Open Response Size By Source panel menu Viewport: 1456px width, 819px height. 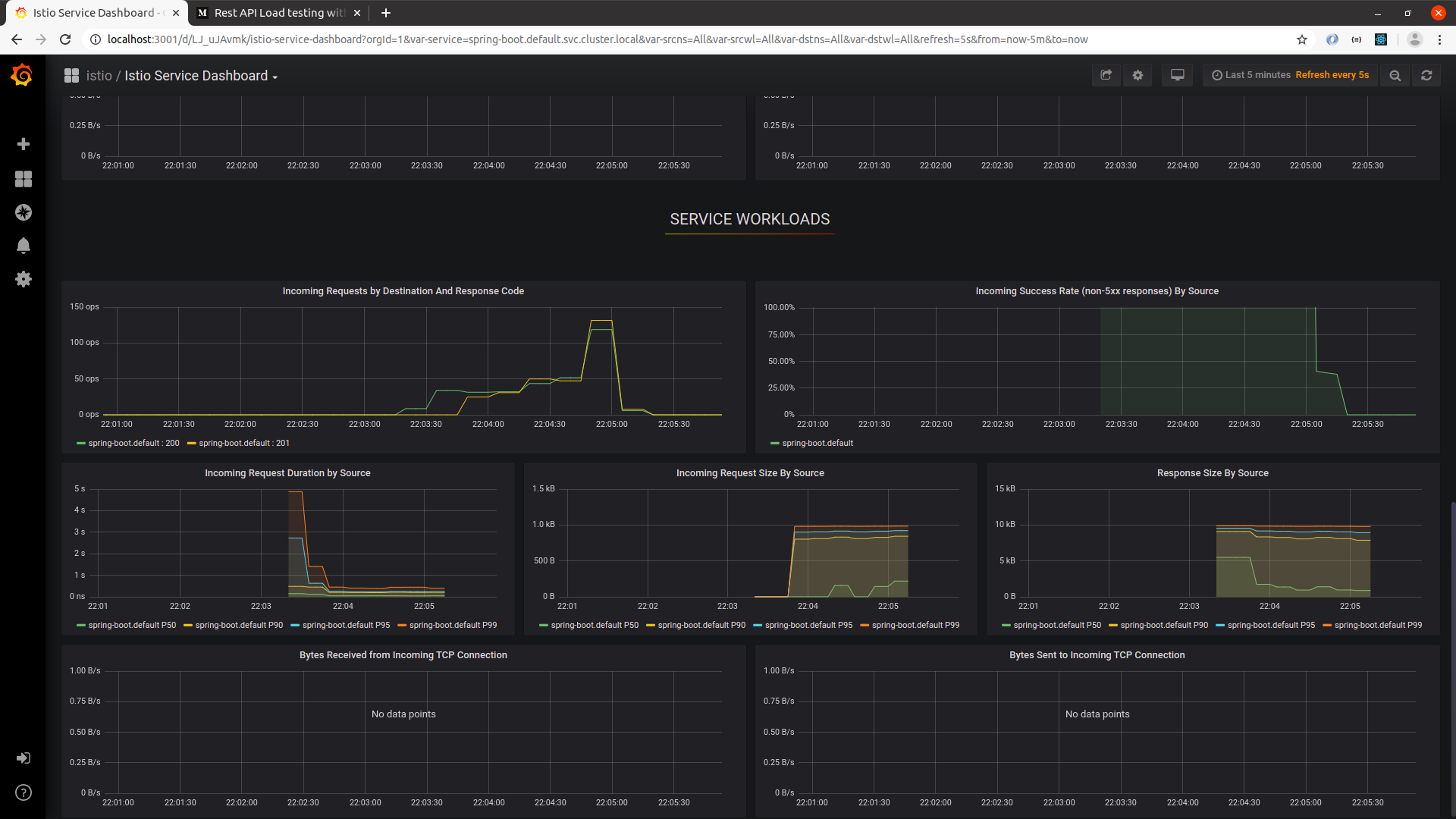point(1213,473)
